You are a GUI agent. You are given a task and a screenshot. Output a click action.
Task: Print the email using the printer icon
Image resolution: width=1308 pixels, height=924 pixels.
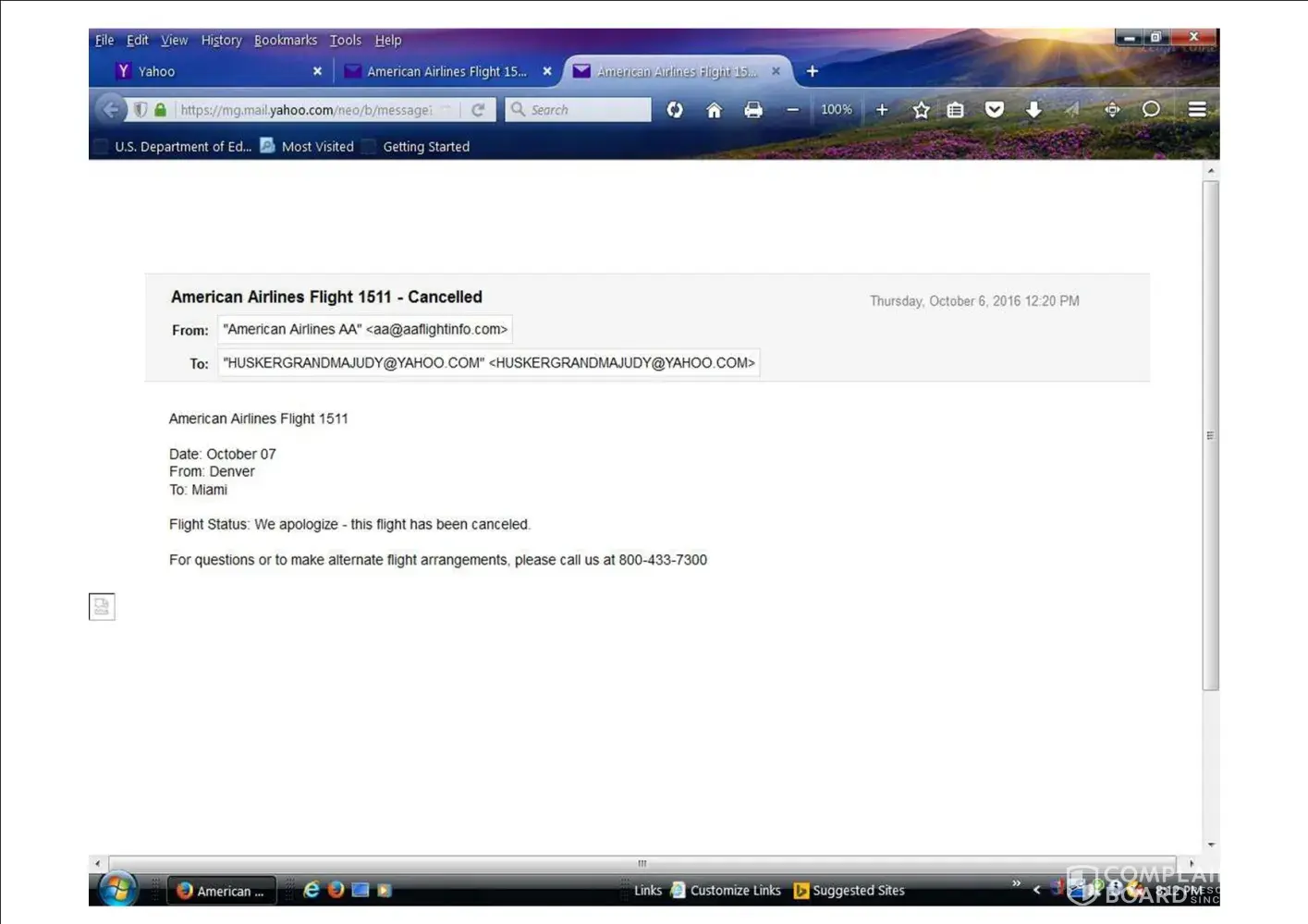[x=753, y=110]
